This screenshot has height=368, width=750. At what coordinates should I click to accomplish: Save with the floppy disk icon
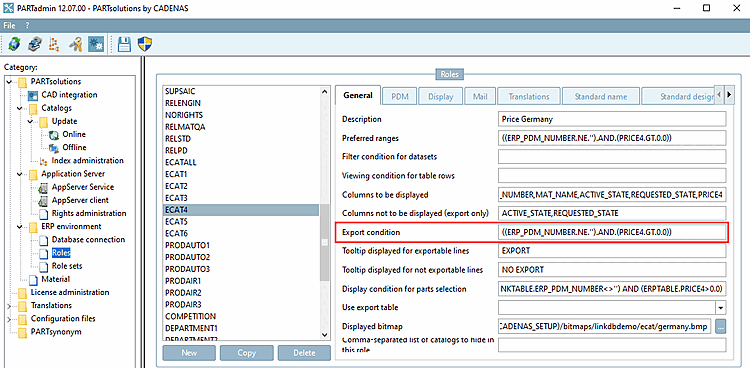pyautogui.click(x=124, y=45)
